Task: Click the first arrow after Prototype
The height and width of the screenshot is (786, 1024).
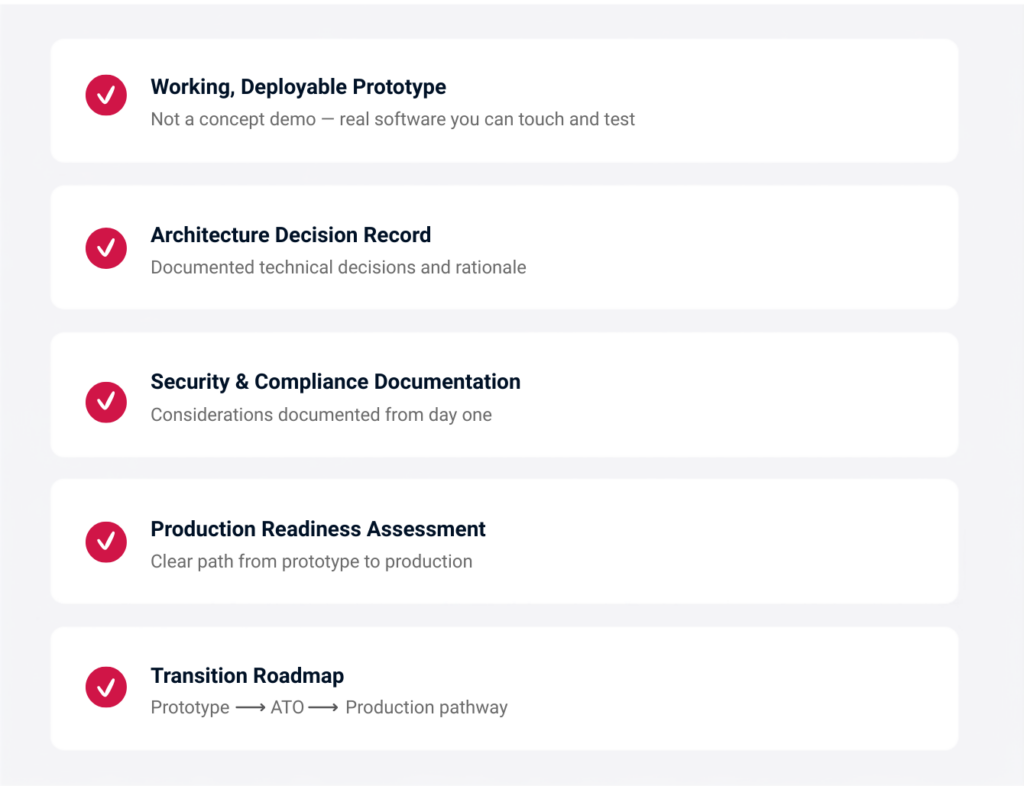Action: [250, 708]
